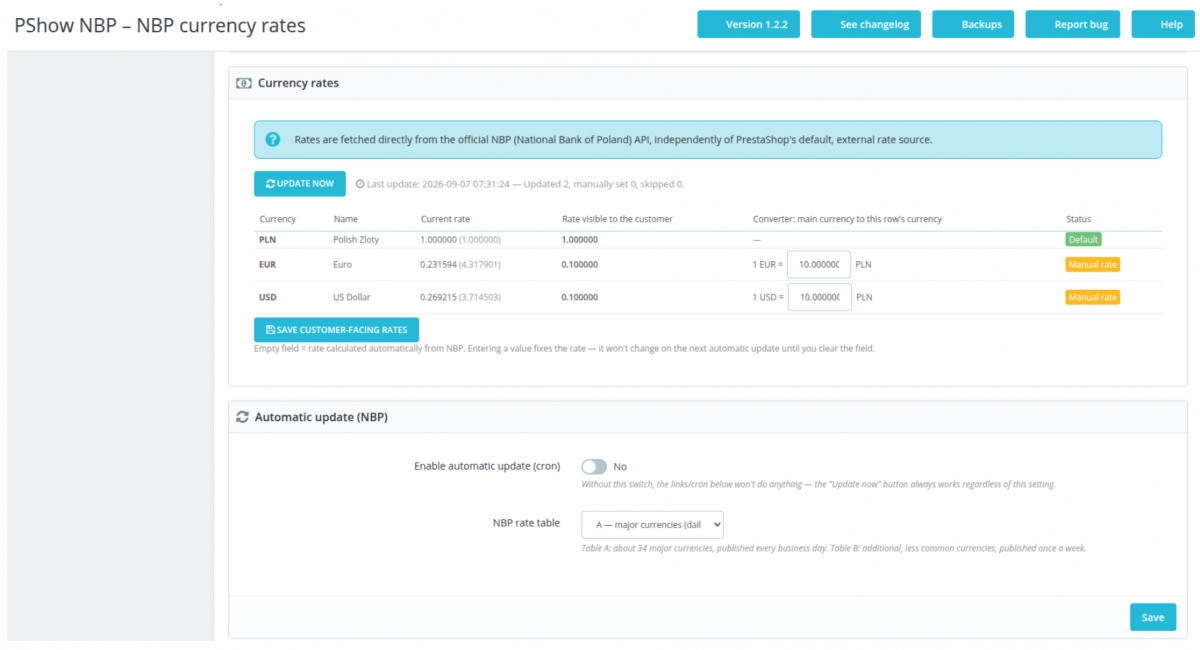The height and width of the screenshot is (650, 1200).
Task: Open the NBP rate table dropdown
Action: [x=652, y=524]
